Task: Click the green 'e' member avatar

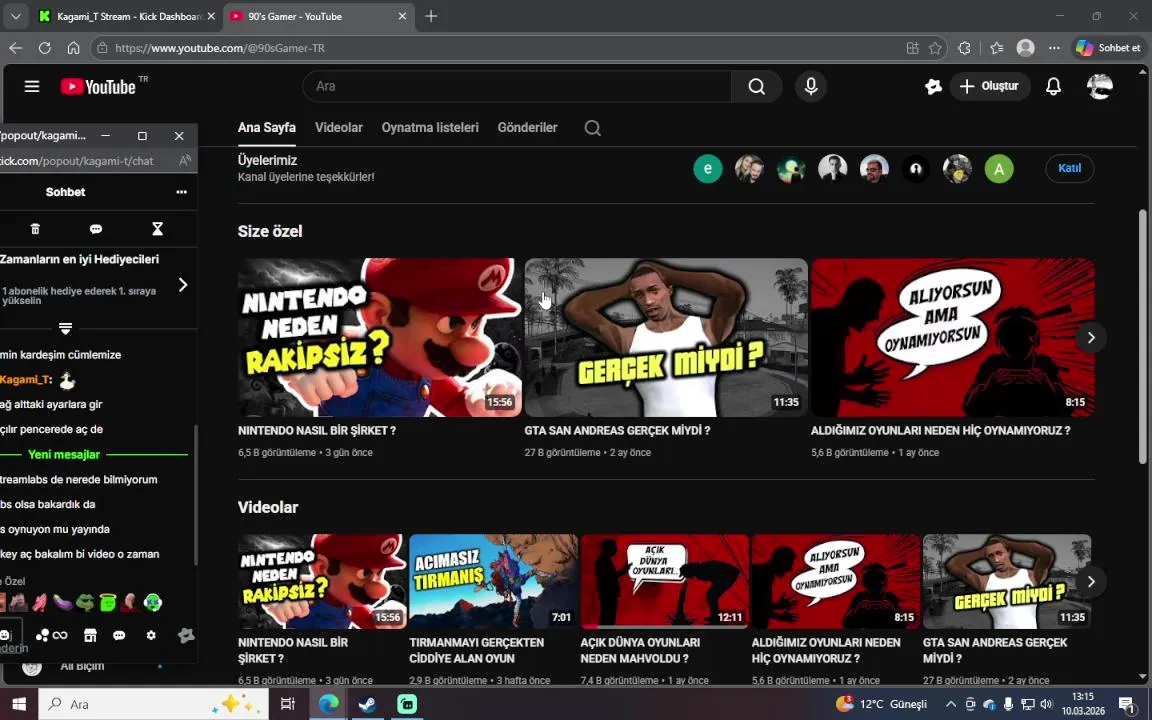Action: tap(708, 169)
